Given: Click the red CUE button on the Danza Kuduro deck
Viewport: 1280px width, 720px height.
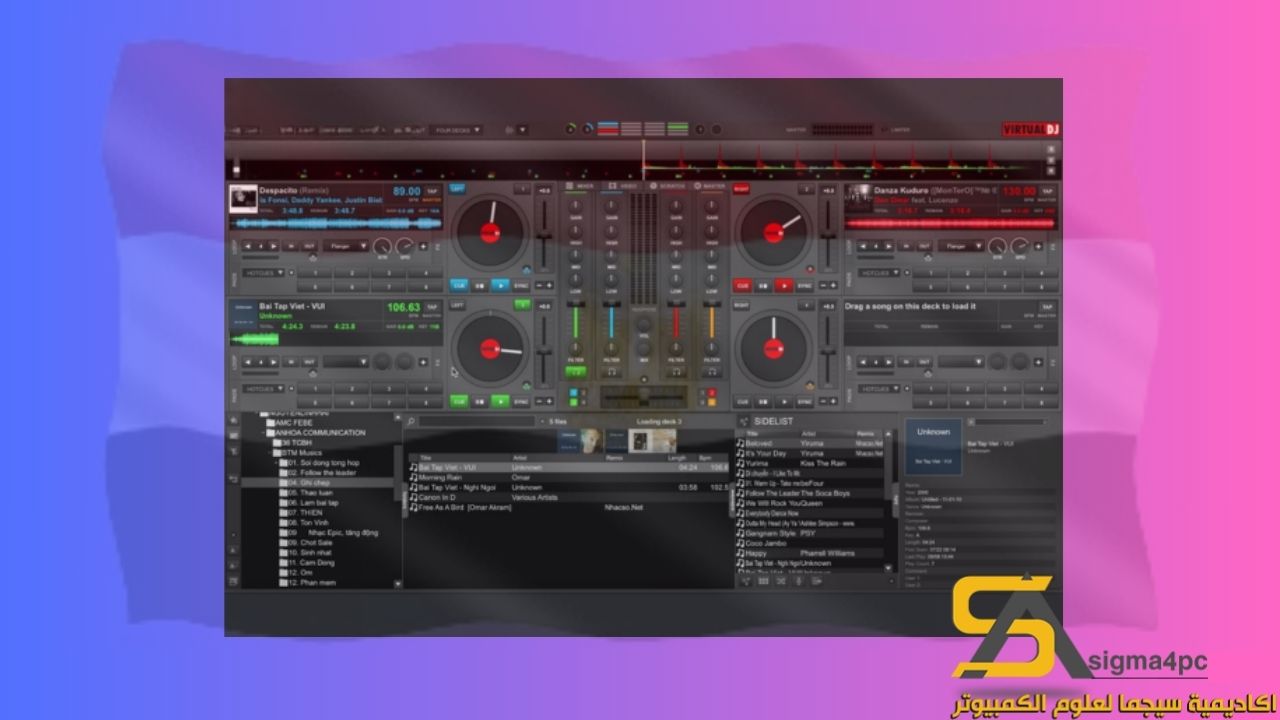Looking at the screenshot, I should pyautogui.click(x=742, y=285).
